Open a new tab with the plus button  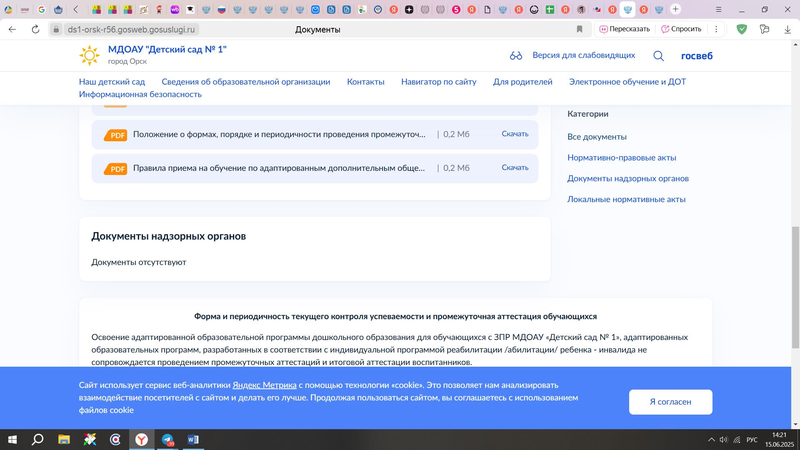tap(676, 9)
